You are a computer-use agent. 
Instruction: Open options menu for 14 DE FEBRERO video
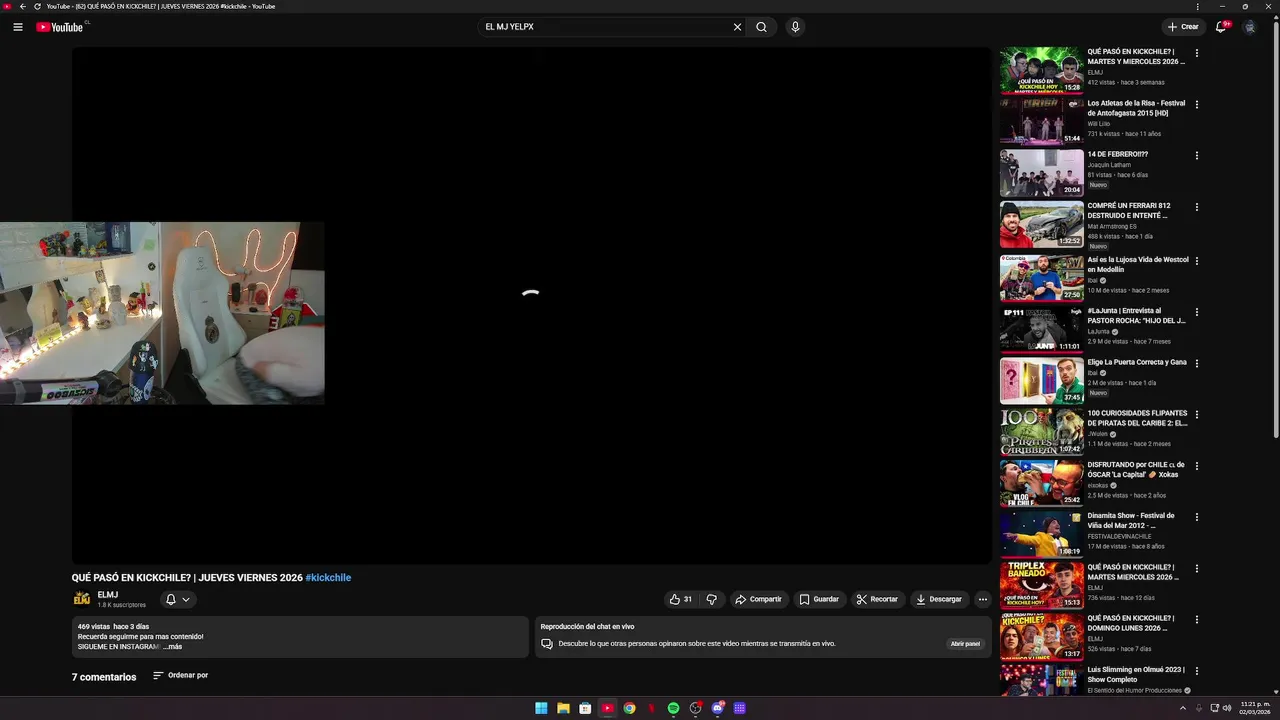(1196, 156)
